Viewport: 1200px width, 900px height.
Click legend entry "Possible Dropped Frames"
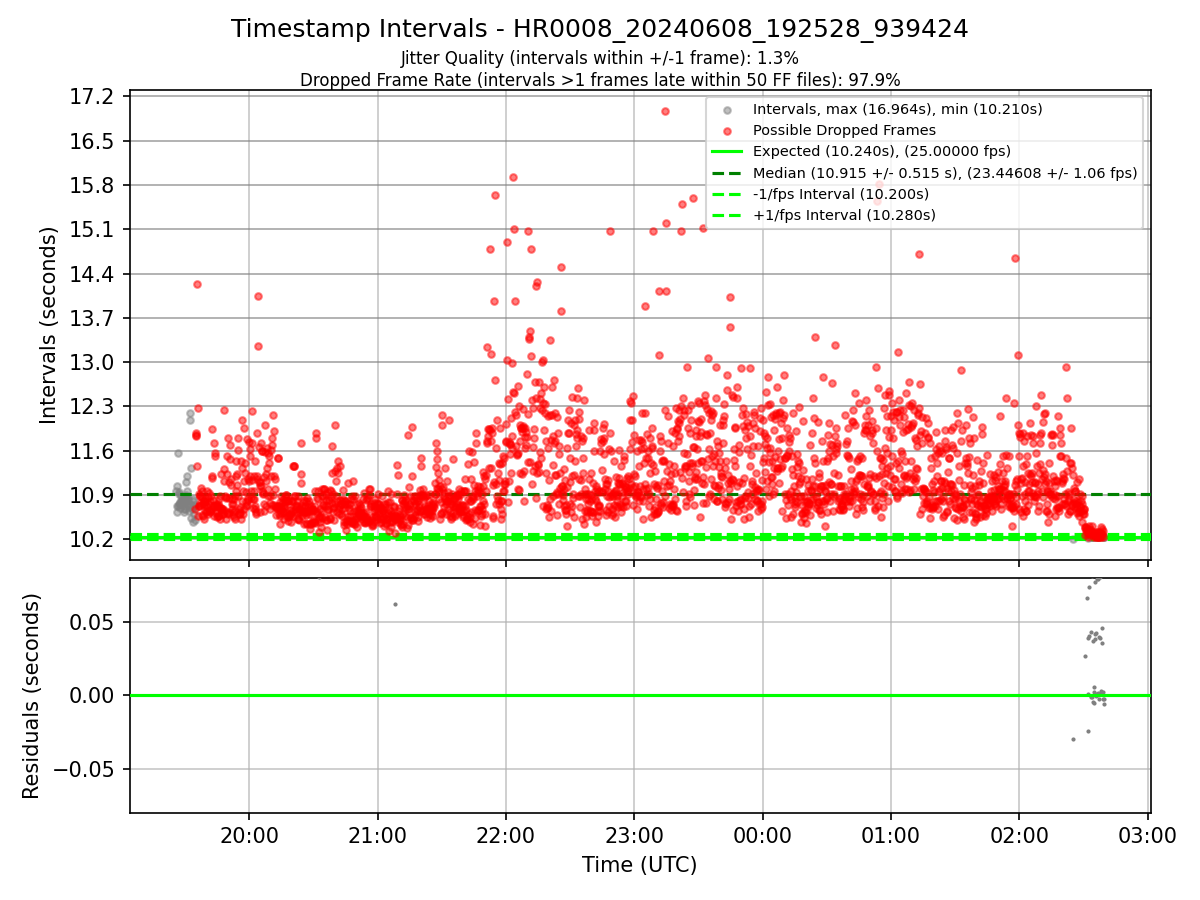(x=844, y=130)
